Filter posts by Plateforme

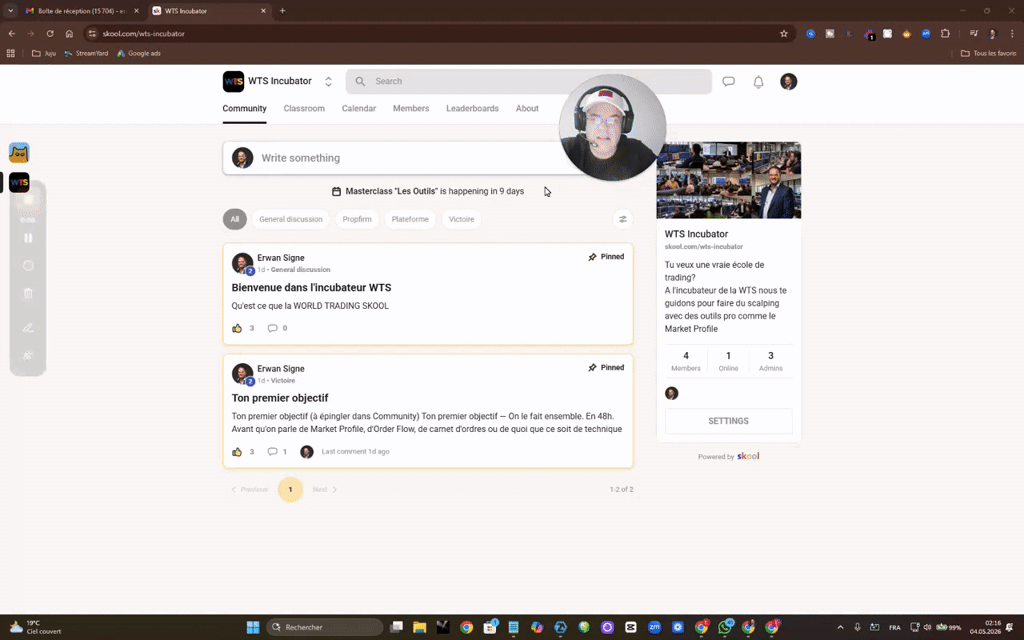pos(410,219)
